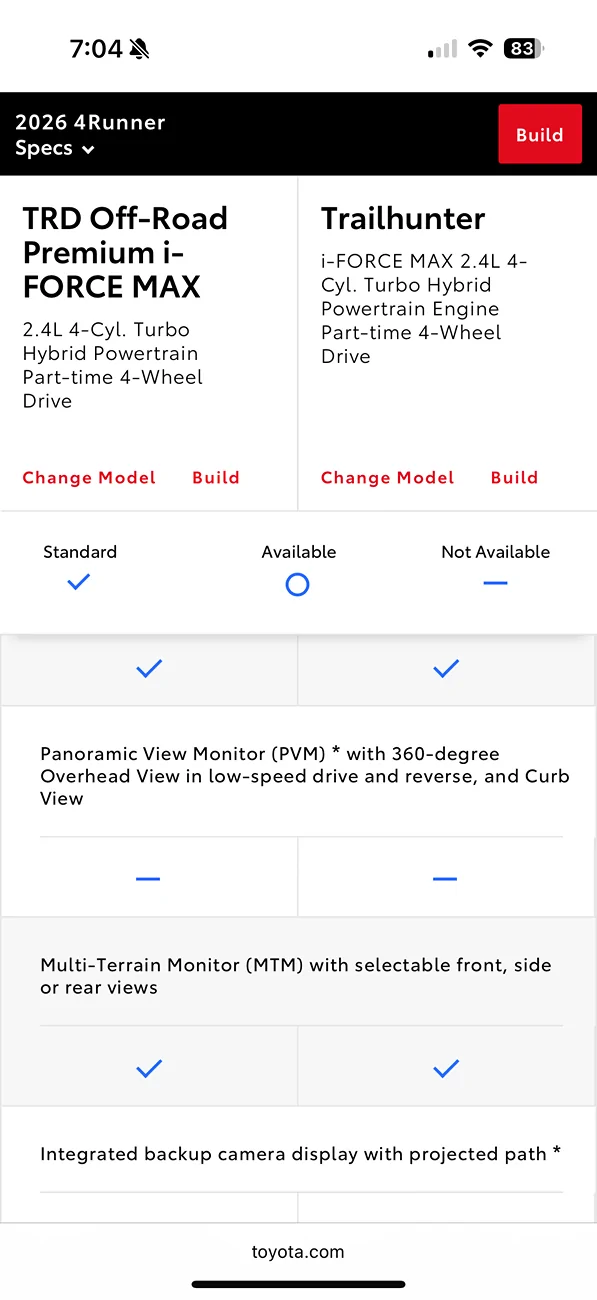Click the TRD Off-Road checkmark above PVM row
Screen dimensions: 597x1300
click(148, 668)
